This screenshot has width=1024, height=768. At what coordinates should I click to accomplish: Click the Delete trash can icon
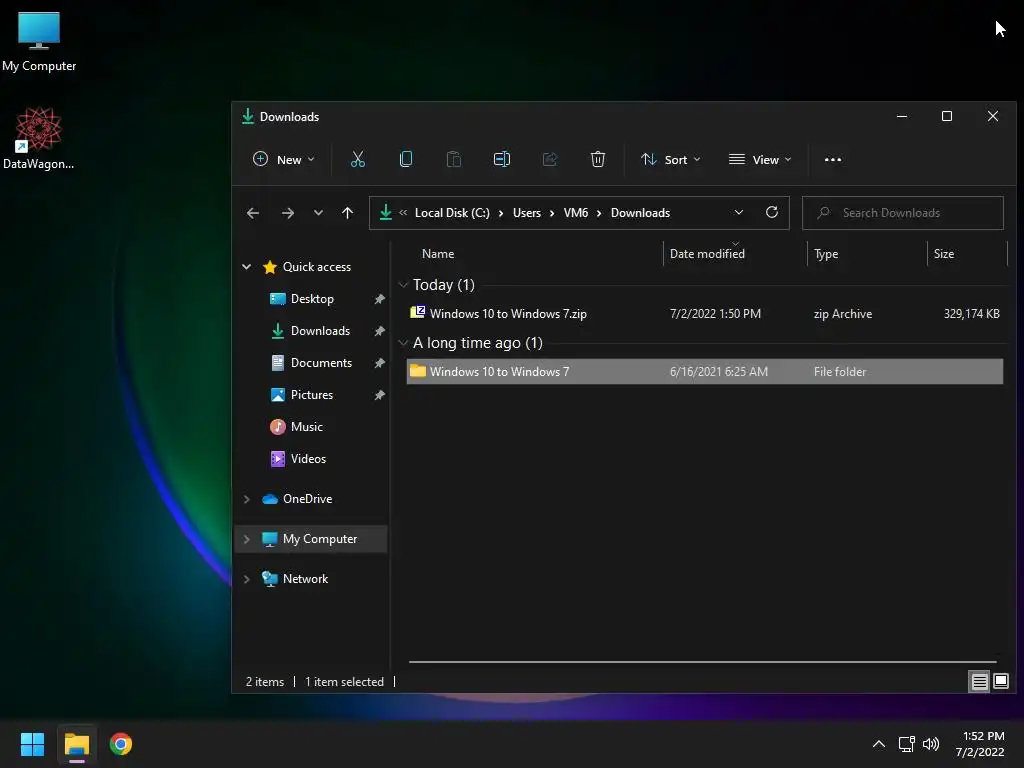598,159
